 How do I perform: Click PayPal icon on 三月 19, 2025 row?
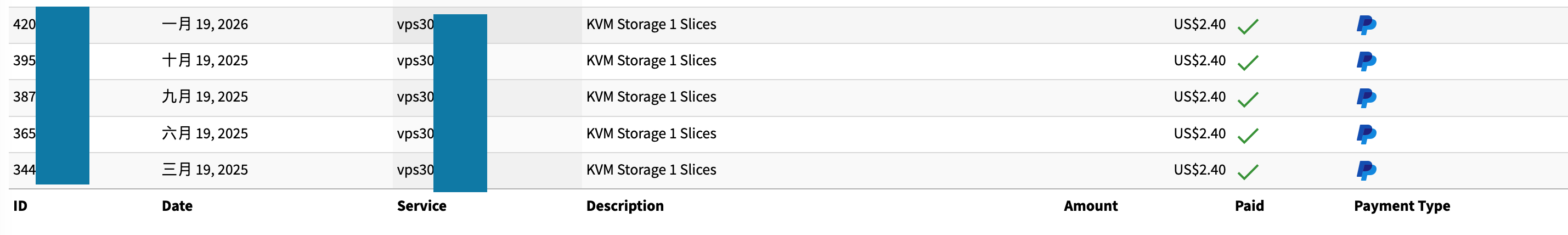(1366, 170)
